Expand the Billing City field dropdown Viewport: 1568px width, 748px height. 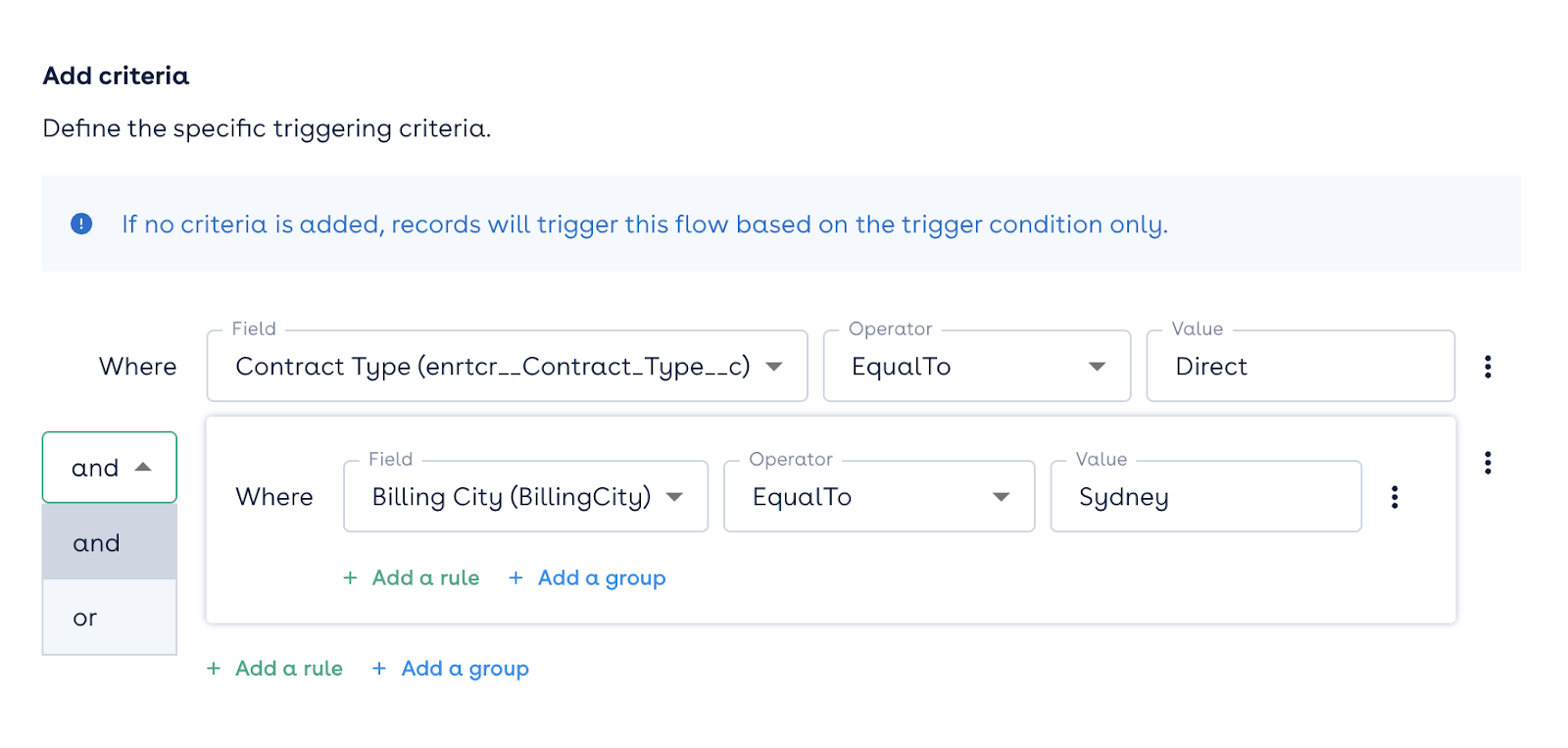[x=674, y=497]
